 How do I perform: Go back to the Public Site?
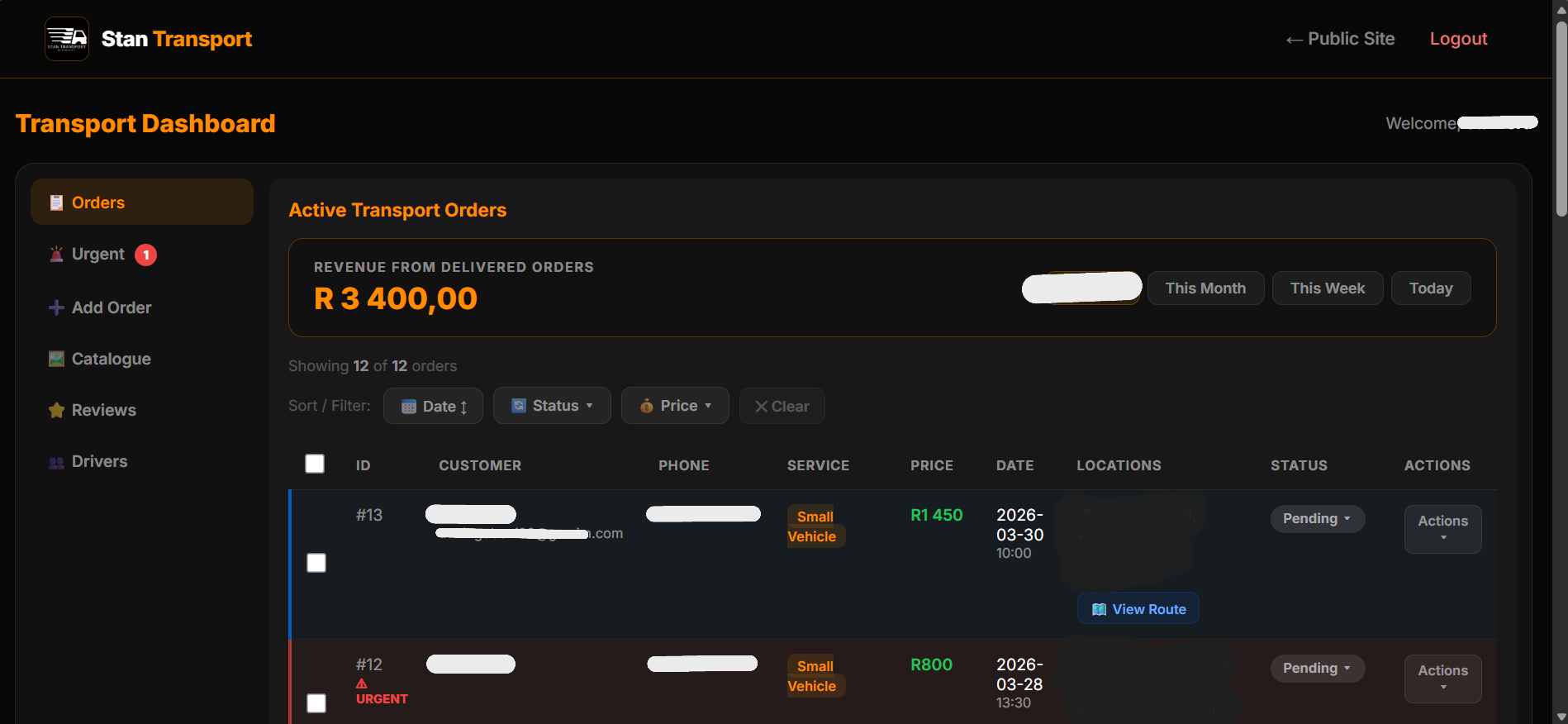[x=1340, y=39]
